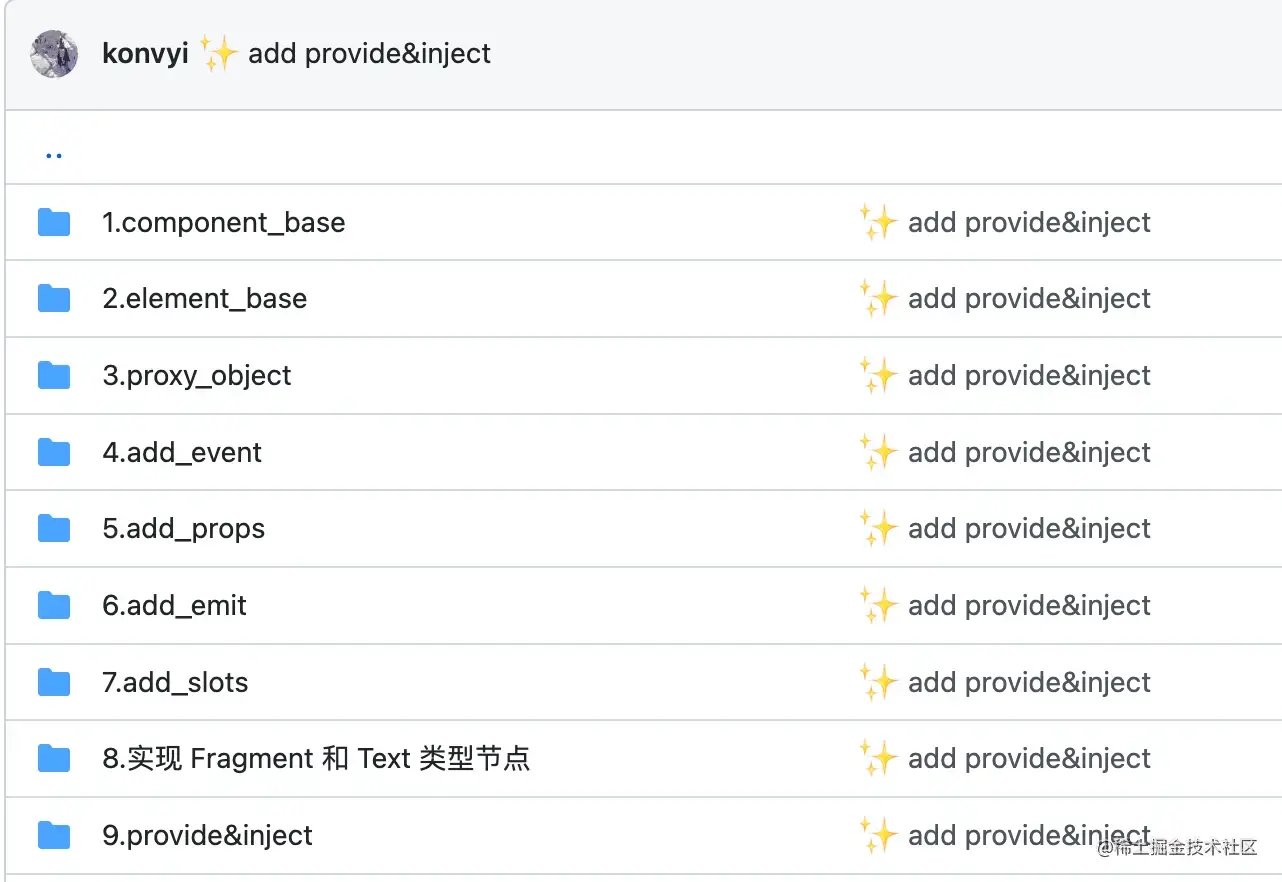Click the folder icon for 3.proxy_object
The width and height of the screenshot is (1282, 882).
click(x=54, y=376)
